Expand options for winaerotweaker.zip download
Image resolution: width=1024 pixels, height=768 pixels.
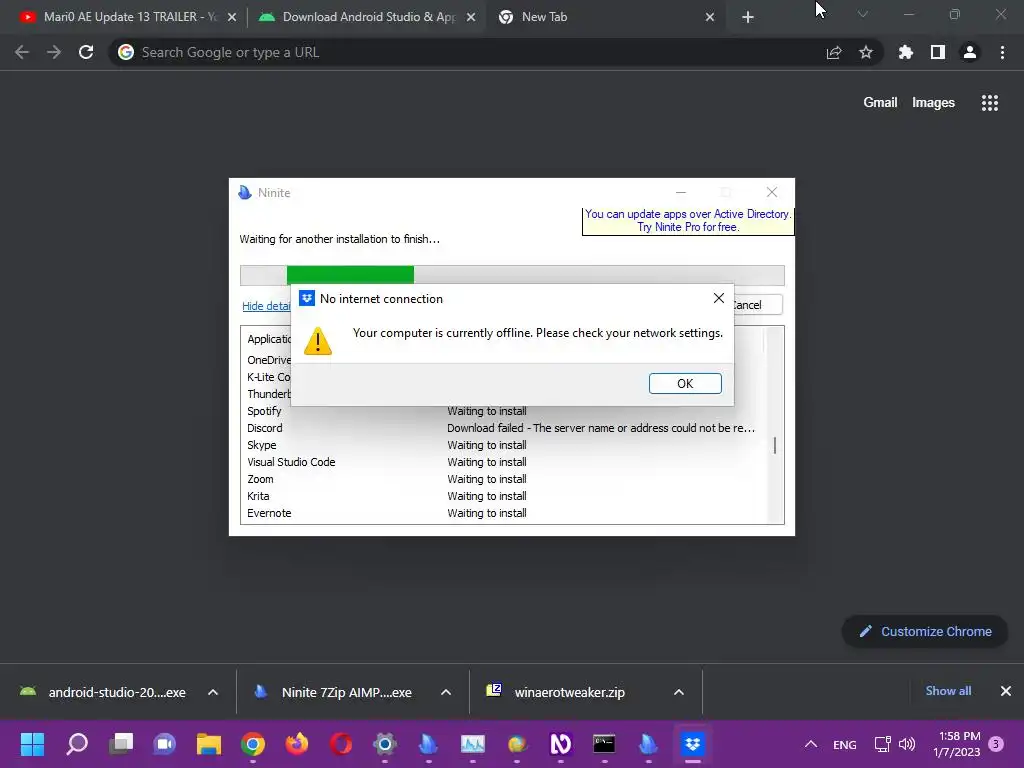click(x=679, y=692)
